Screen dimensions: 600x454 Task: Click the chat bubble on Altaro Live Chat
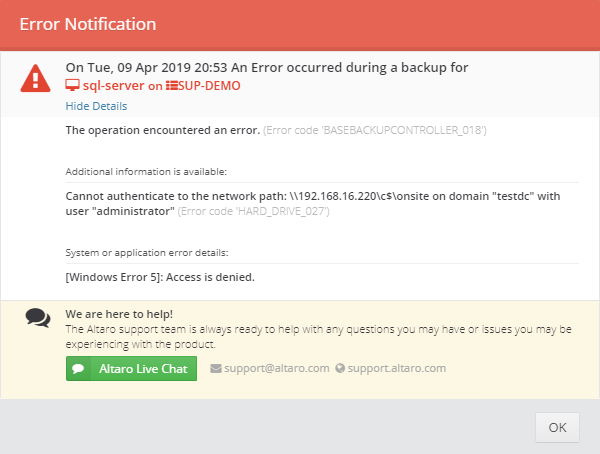[x=78, y=368]
